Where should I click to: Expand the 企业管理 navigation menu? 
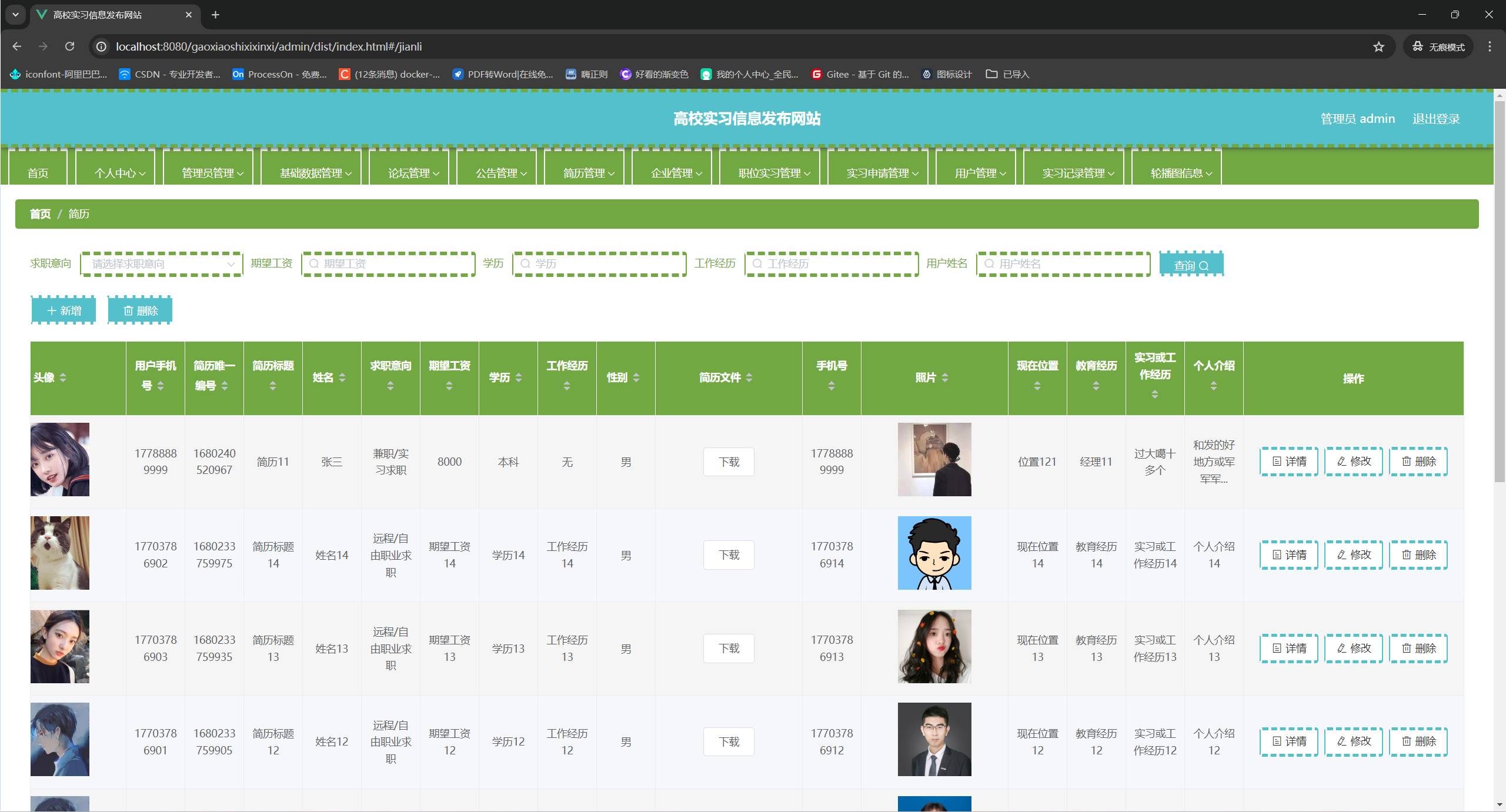click(x=676, y=173)
